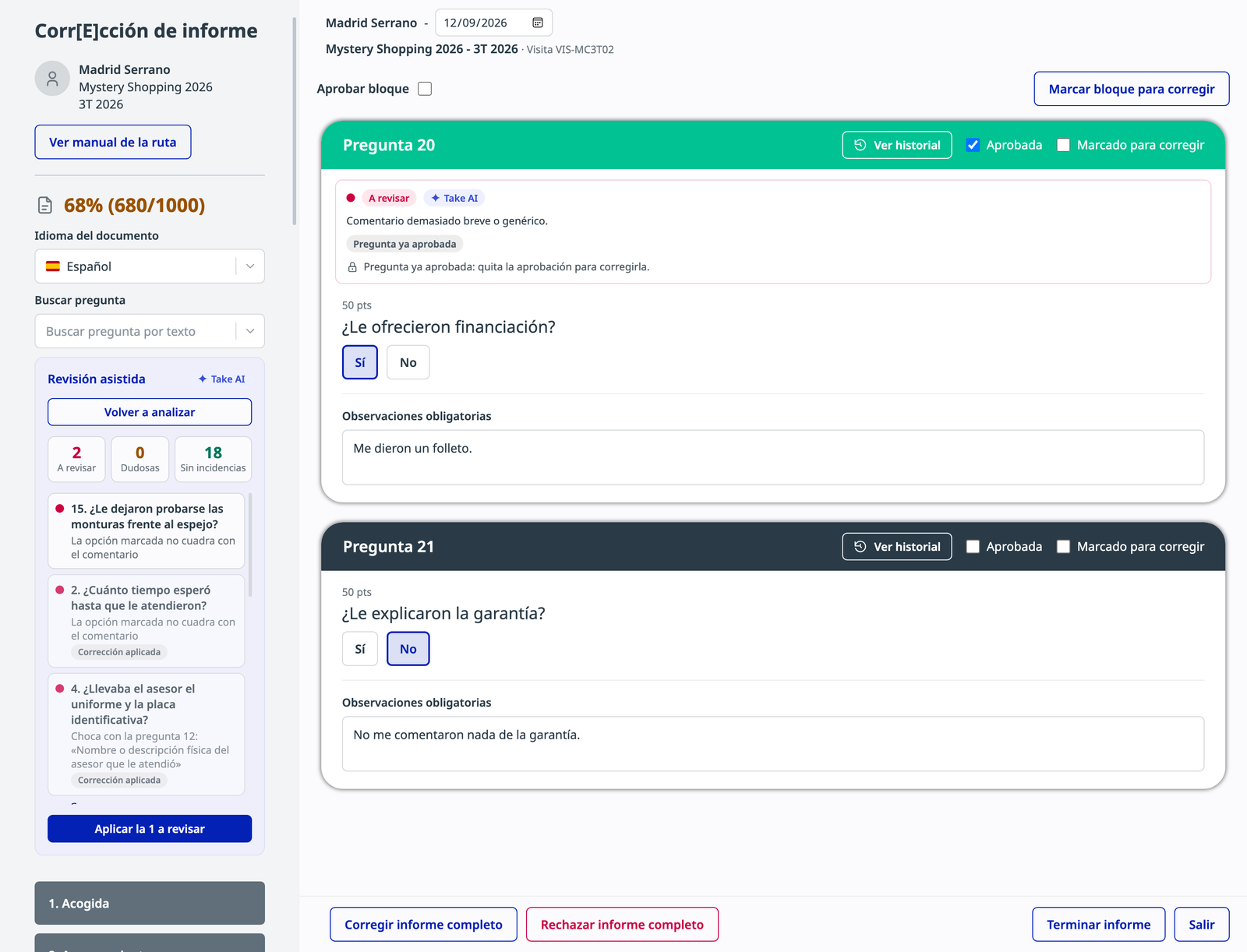Click Marcar bloque para corregir

(x=1132, y=89)
